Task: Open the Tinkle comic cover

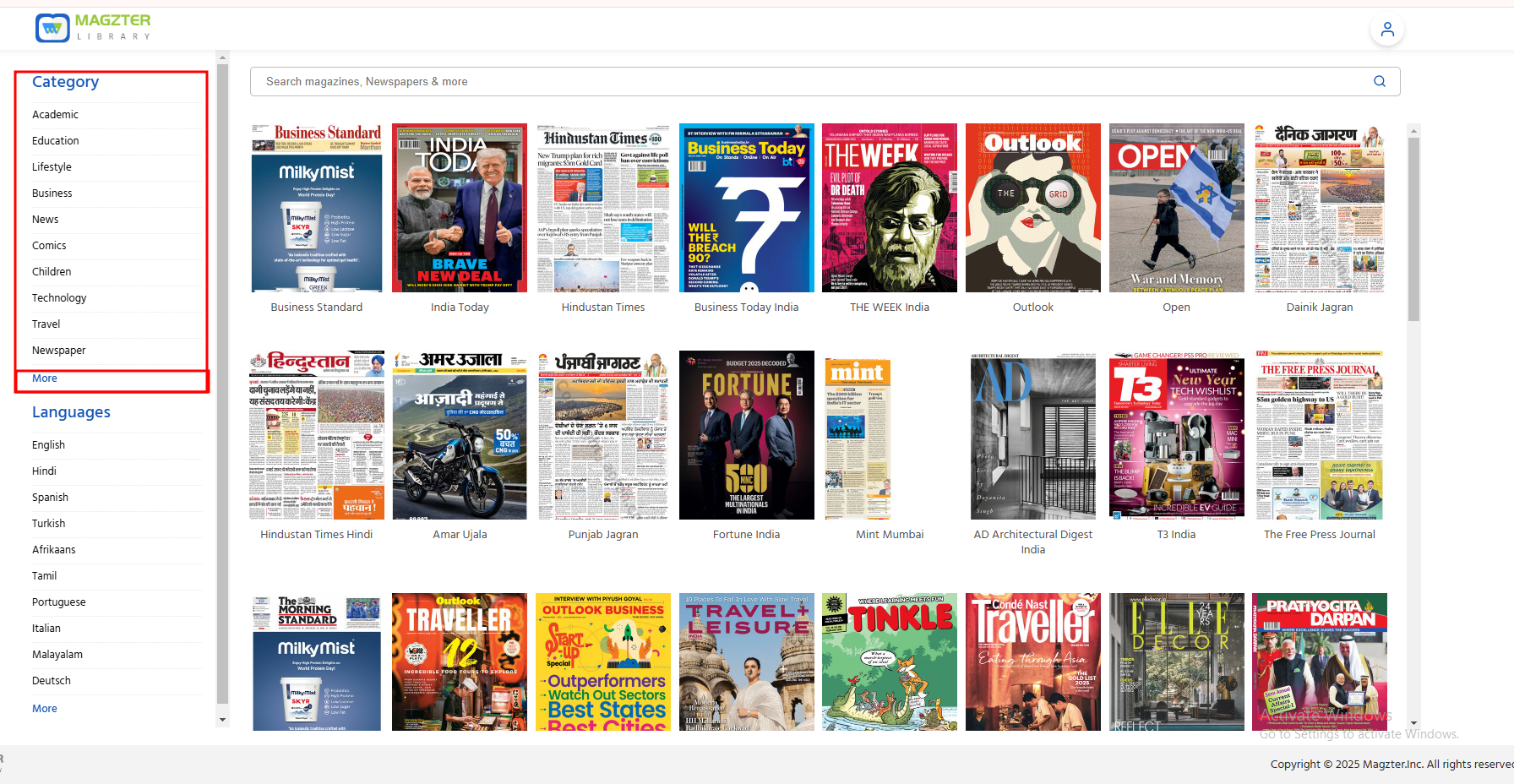Action: (889, 661)
